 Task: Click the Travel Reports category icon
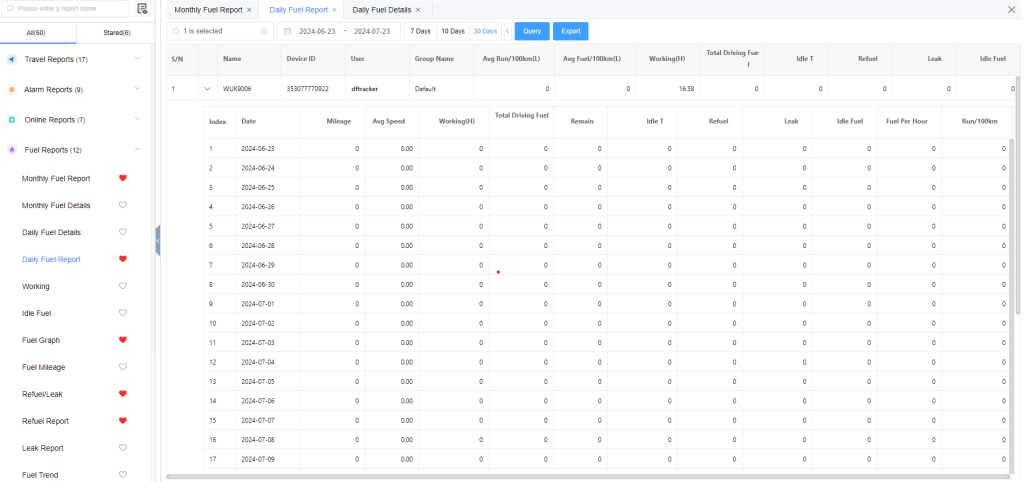(12, 60)
